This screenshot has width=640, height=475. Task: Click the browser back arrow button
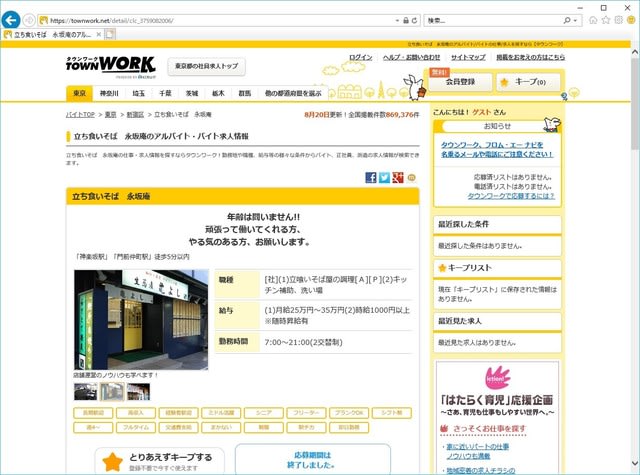coord(12,20)
